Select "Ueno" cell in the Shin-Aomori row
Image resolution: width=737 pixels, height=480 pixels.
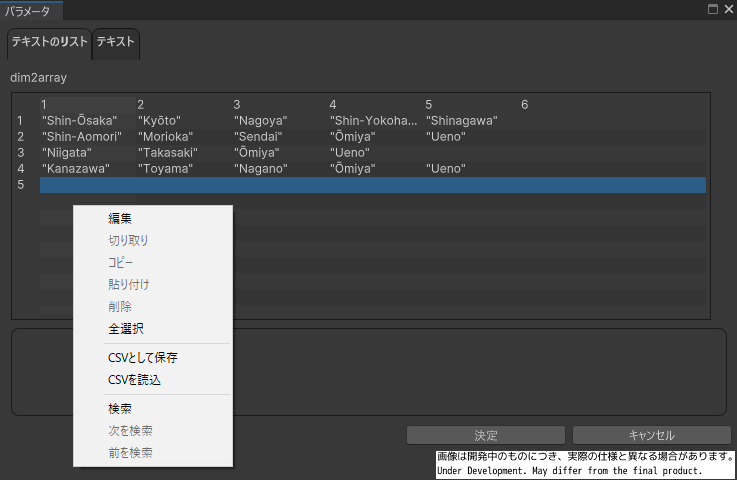(472, 137)
